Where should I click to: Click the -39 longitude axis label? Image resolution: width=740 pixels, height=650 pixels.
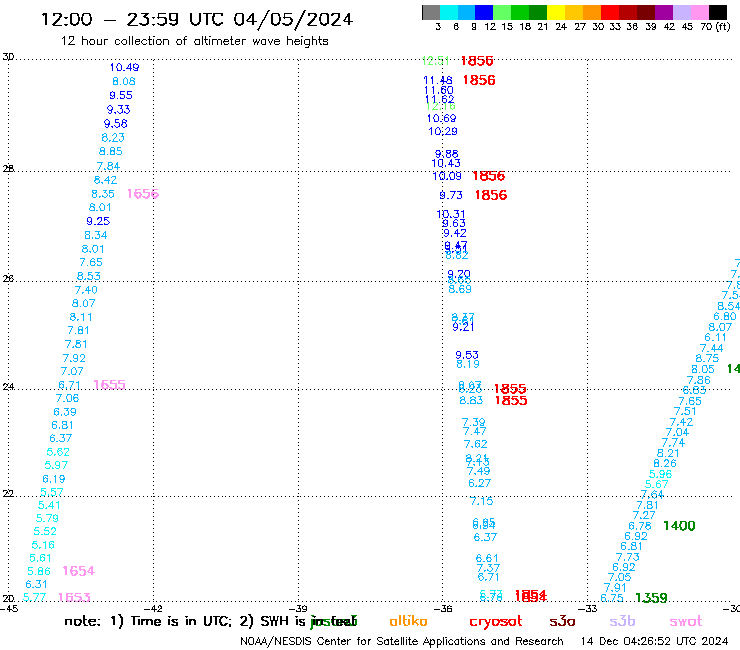coord(297,609)
